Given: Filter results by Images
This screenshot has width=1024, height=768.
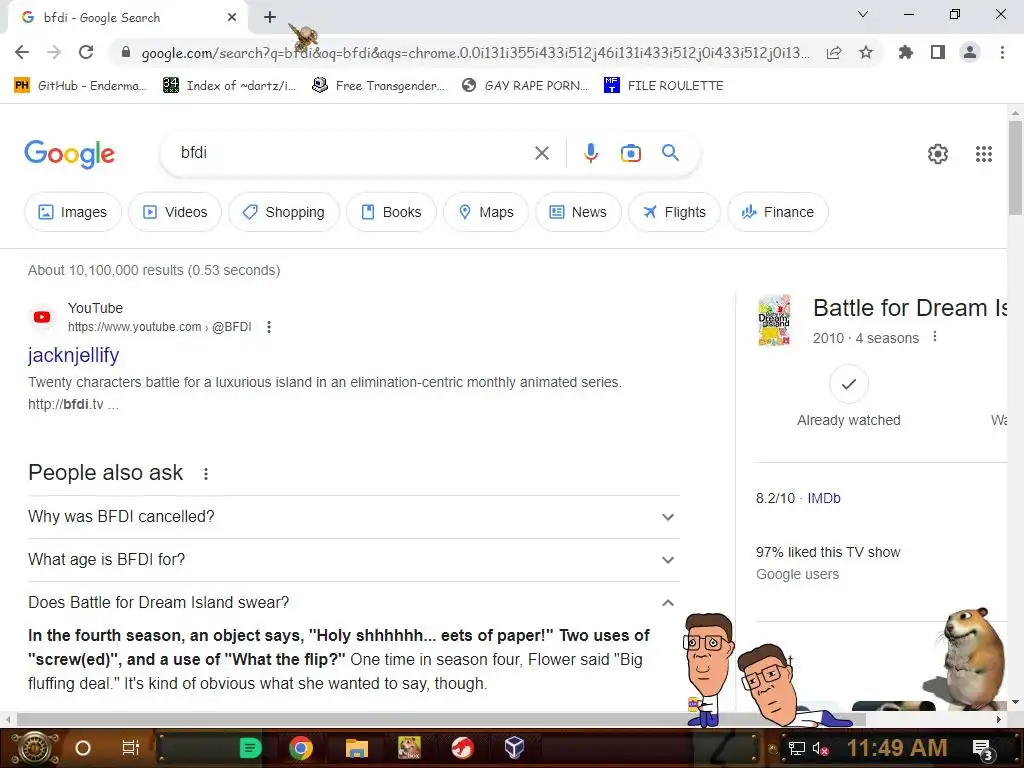Looking at the screenshot, I should coord(72,212).
